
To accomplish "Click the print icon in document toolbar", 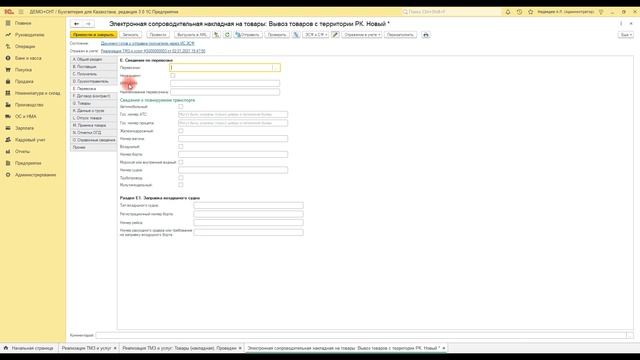I will pyautogui.click(x=426, y=35).
